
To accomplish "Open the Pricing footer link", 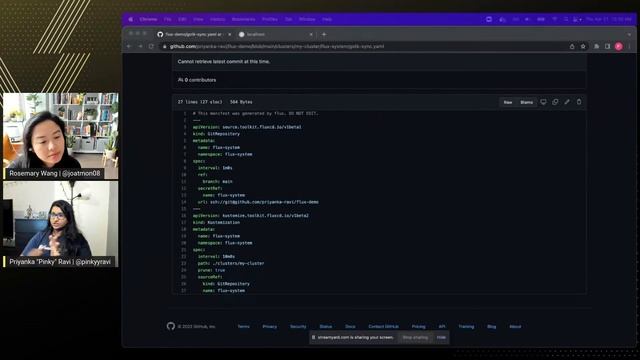I will point(418,327).
